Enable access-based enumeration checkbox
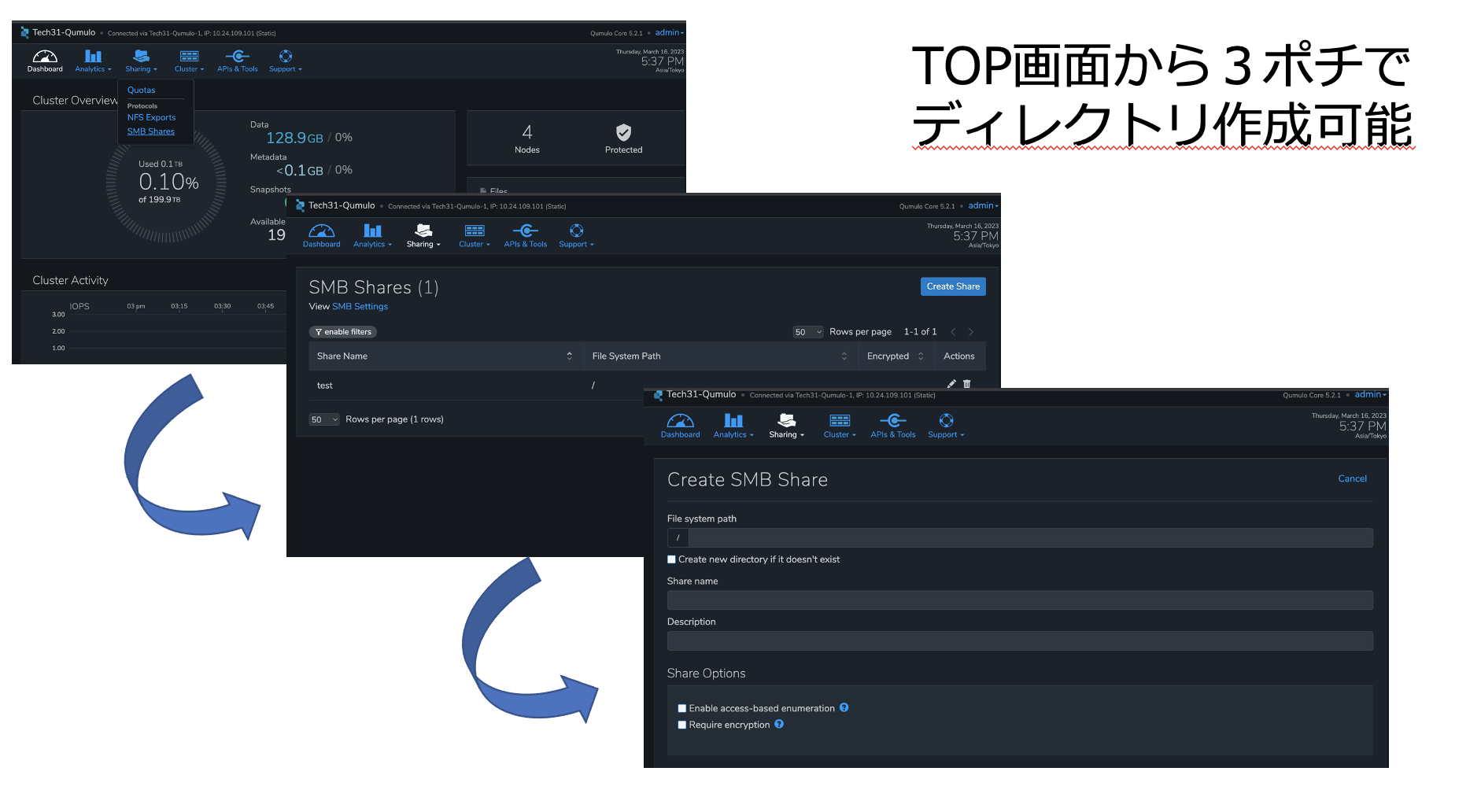The height and width of the screenshot is (812, 1481). pos(682,708)
